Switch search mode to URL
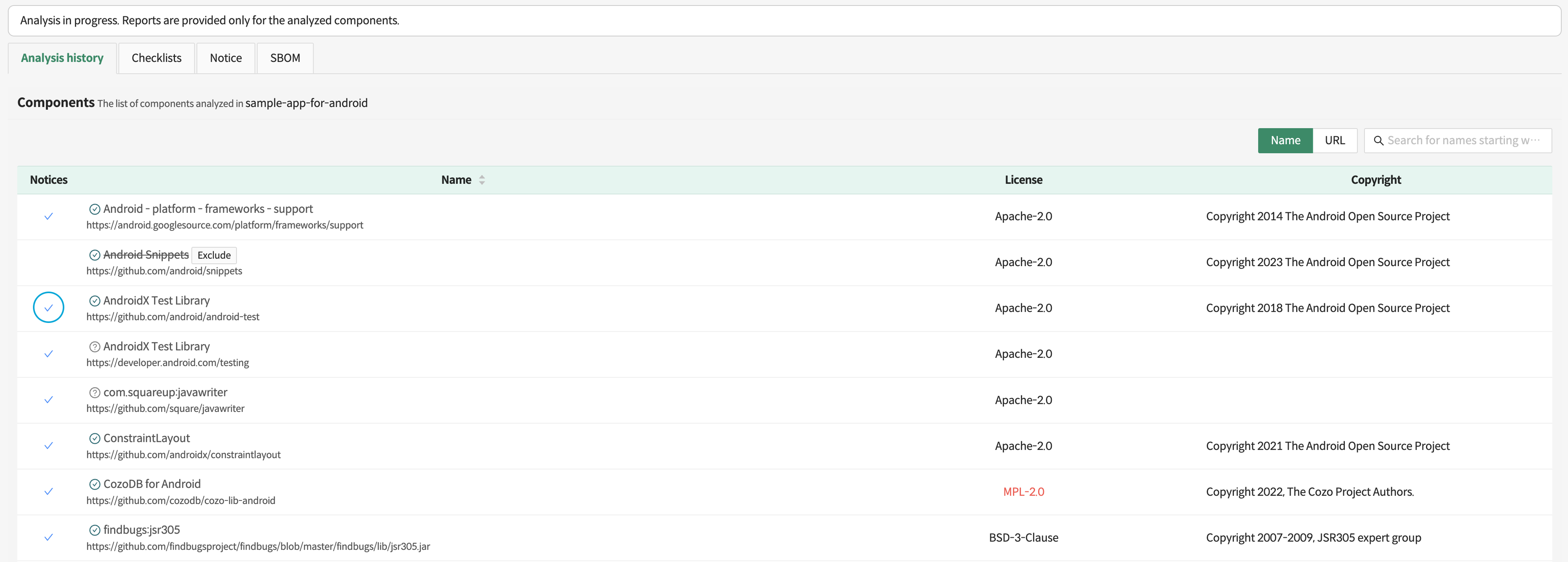The width and height of the screenshot is (1568, 562). 1334,140
